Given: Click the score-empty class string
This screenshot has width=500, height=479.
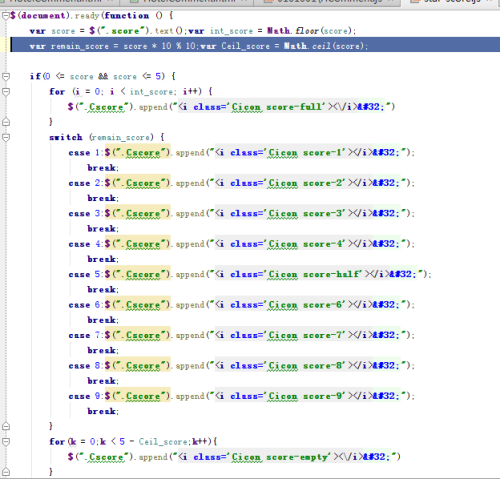Looking at the screenshot, I should (x=297, y=457).
